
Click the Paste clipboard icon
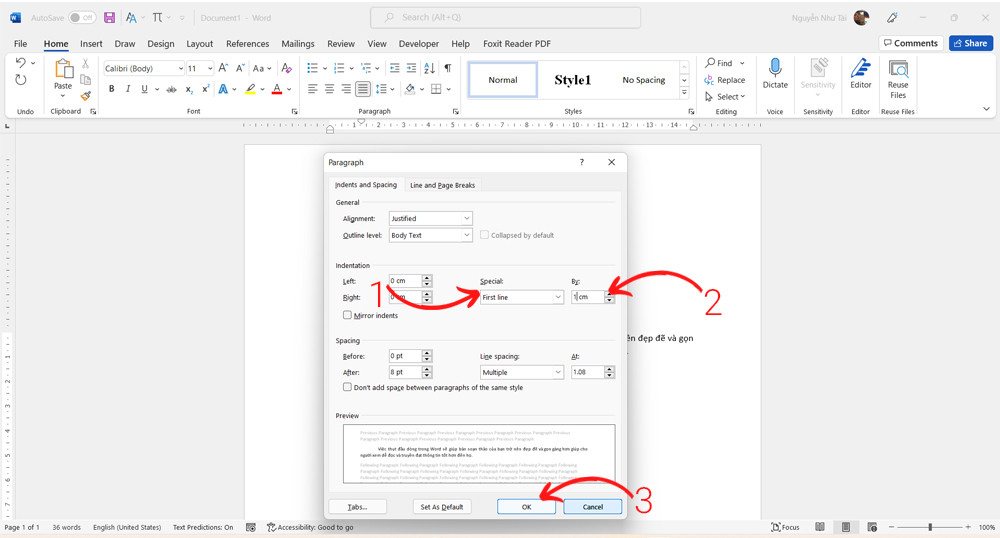point(63,69)
